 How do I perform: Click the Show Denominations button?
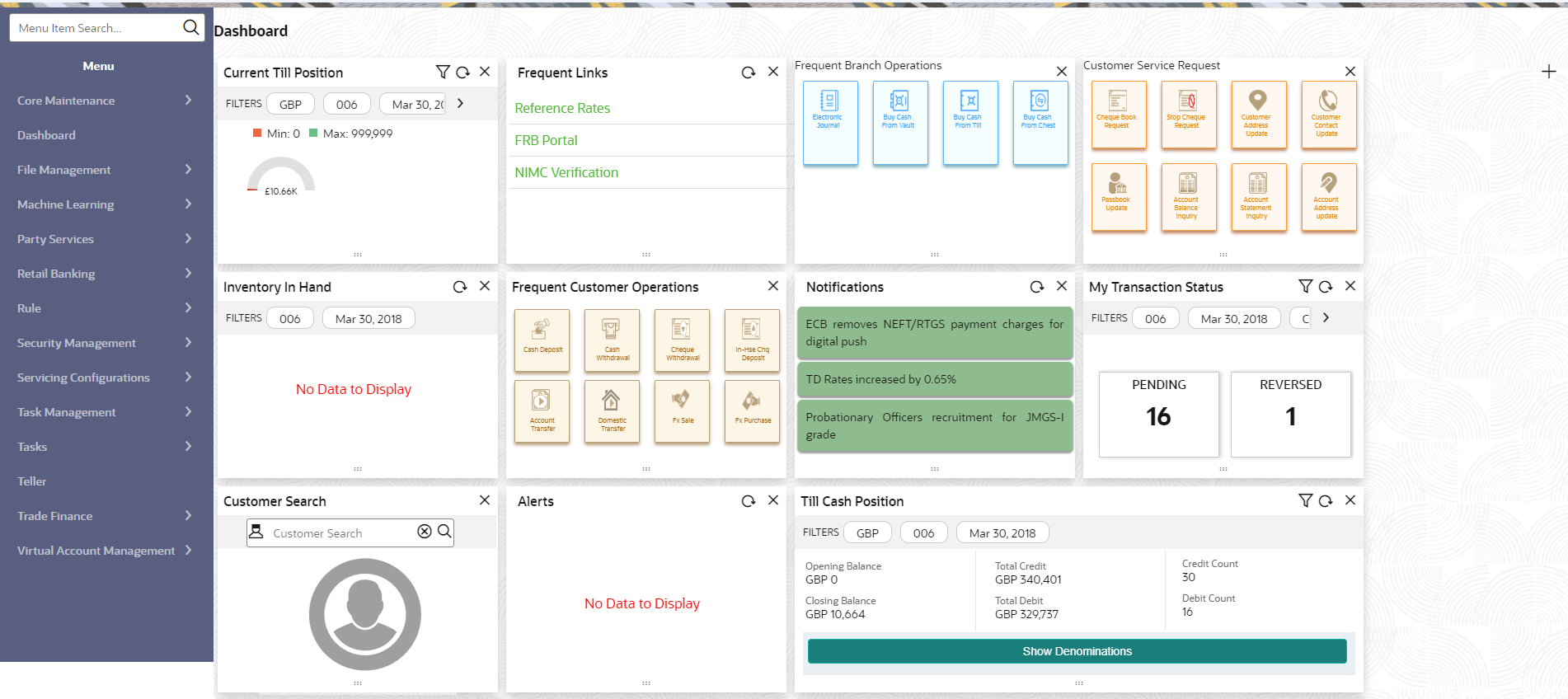[x=1077, y=651]
